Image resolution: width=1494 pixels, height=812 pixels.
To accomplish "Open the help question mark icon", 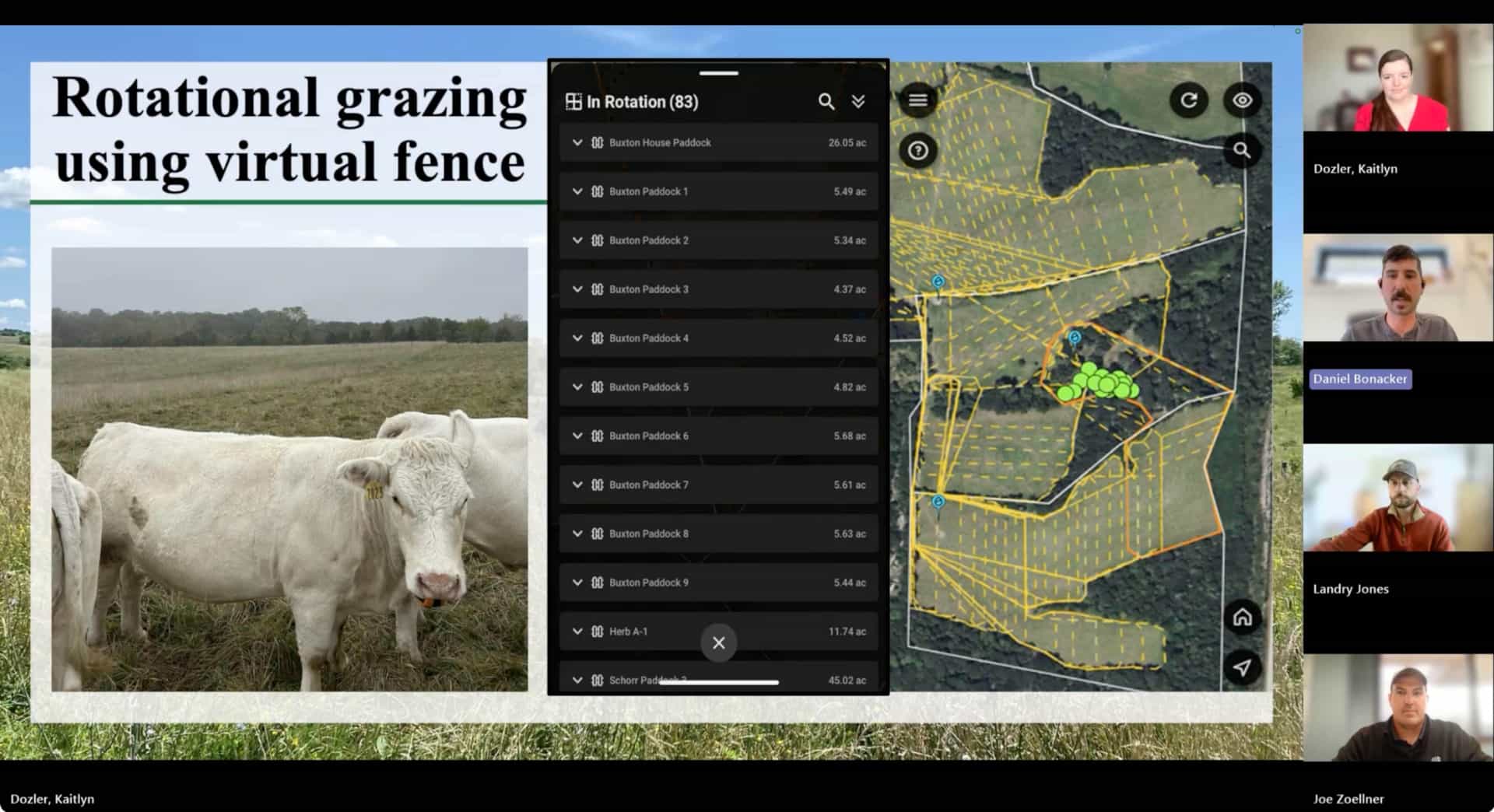I will [x=917, y=150].
